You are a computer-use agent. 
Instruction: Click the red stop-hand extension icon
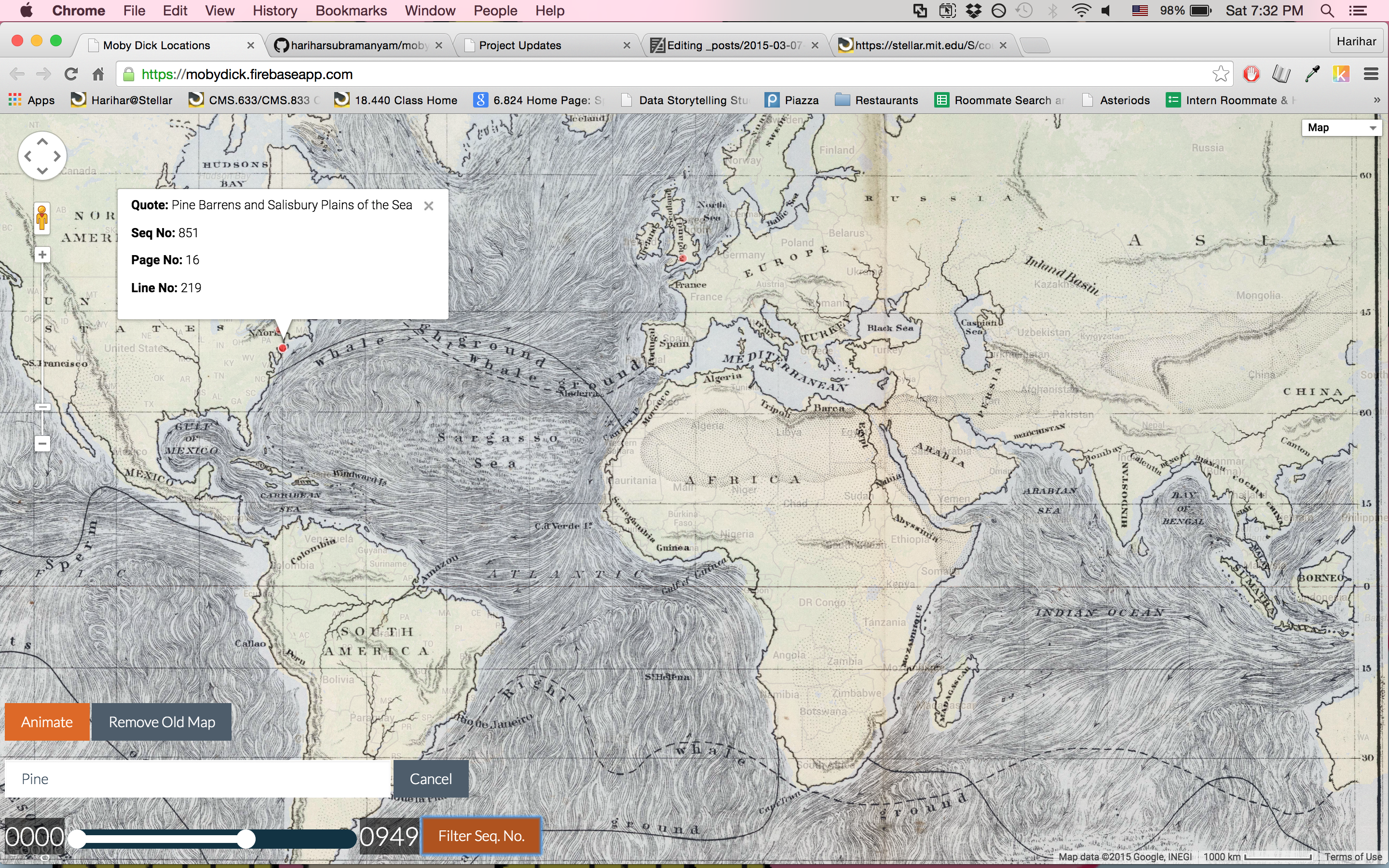pyautogui.click(x=1251, y=74)
